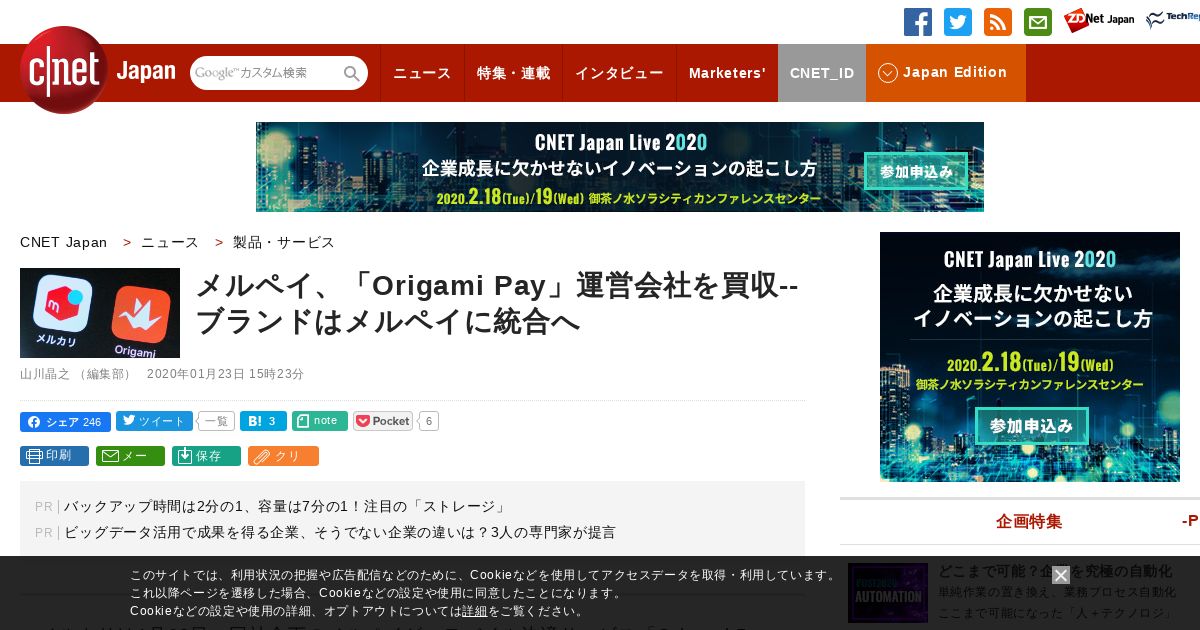Email the article with メール button
Viewport: 1200px width, 630px height.
click(130, 456)
